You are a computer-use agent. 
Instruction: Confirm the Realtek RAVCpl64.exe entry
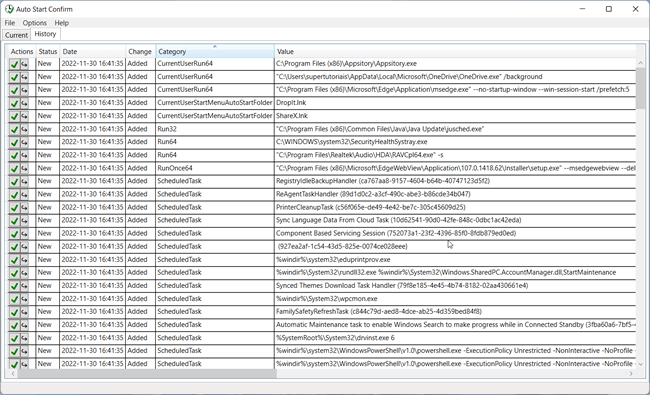pos(15,155)
